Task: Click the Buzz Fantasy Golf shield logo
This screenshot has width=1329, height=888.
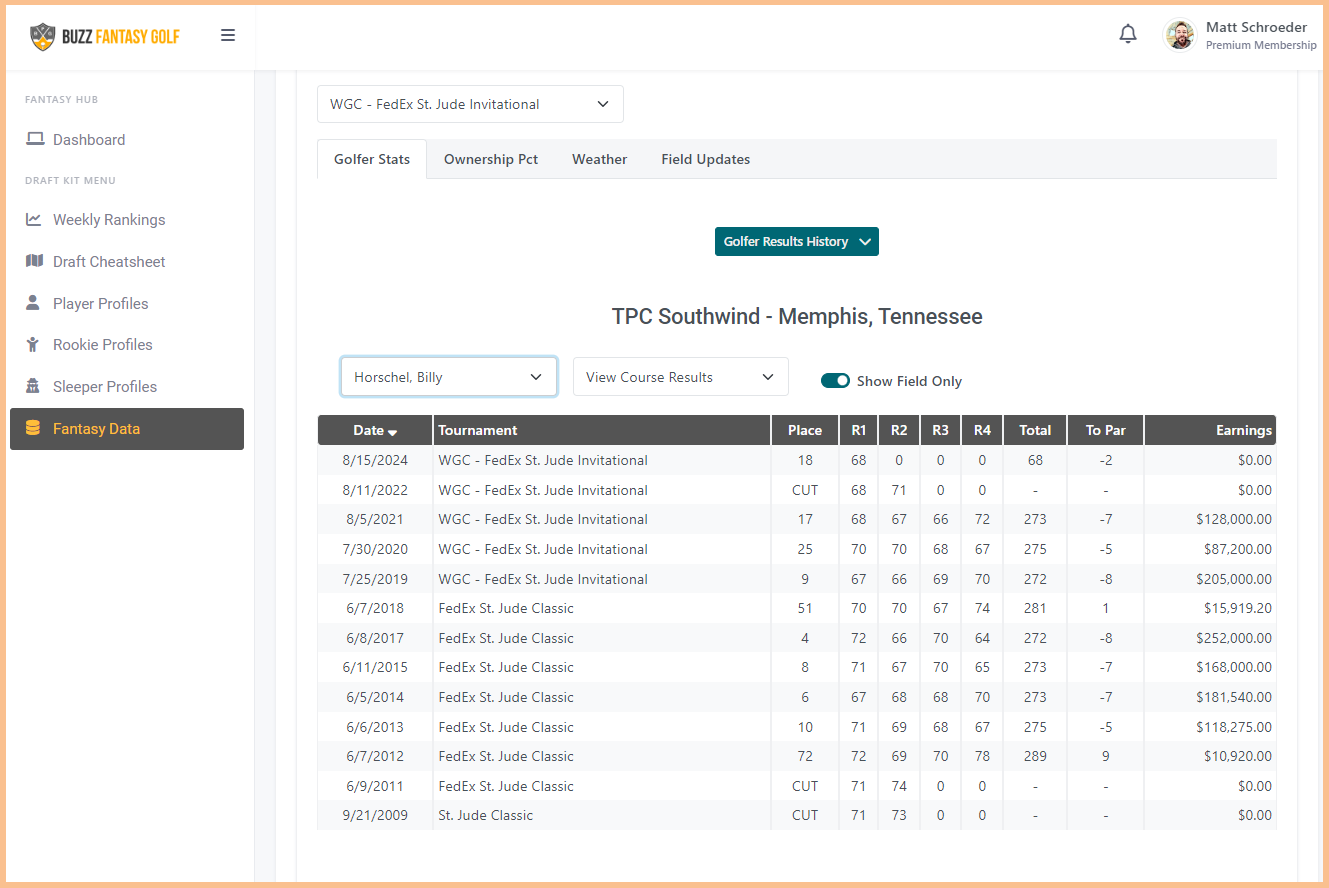Action: click(x=42, y=36)
